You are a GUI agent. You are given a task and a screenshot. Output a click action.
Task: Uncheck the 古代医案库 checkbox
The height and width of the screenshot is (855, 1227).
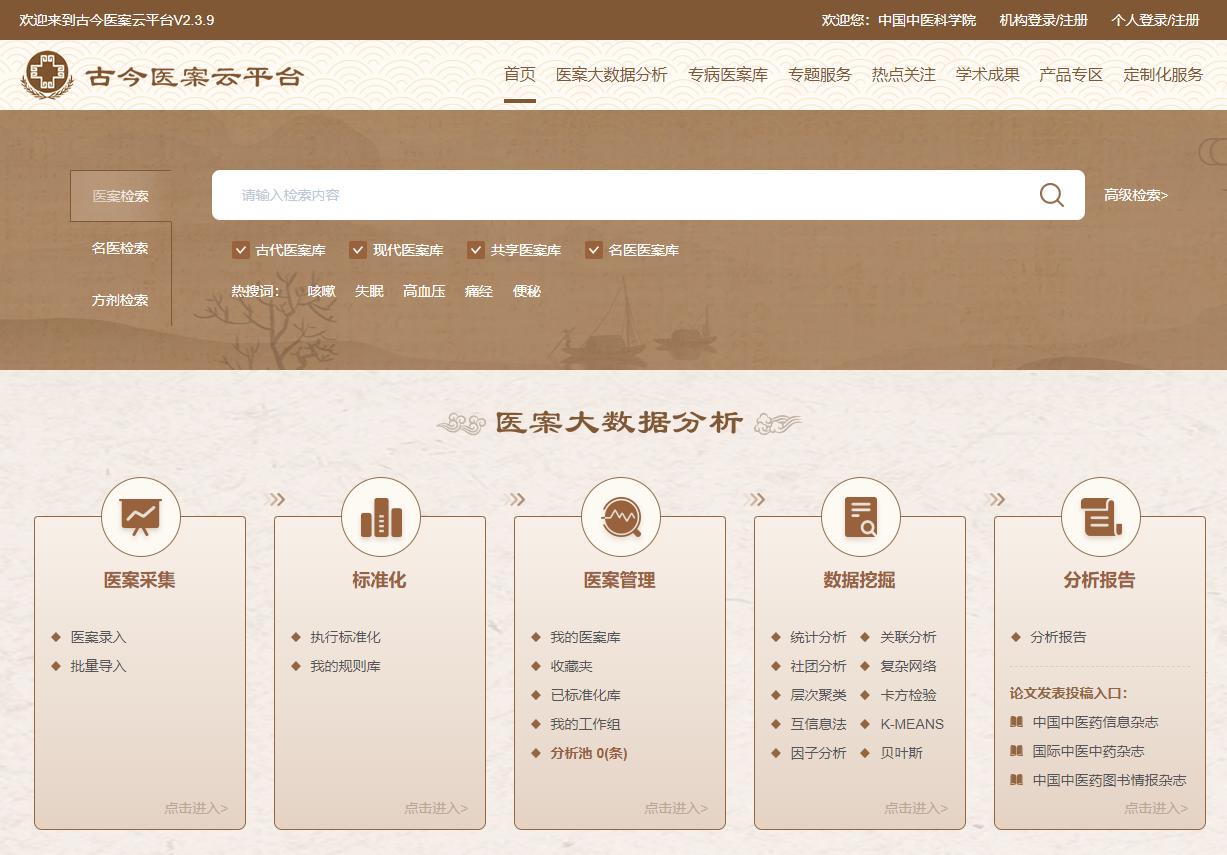pyautogui.click(x=240, y=250)
